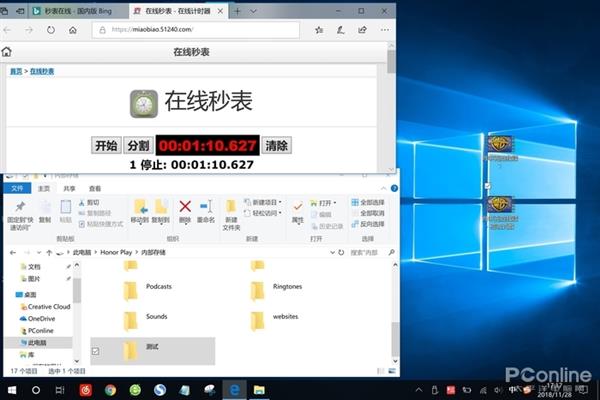Image resolution: width=600 pixels, height=400 pixels.
Task: Open the 在线秒表 breadcrumb link
Action: [x=42, y=71]
